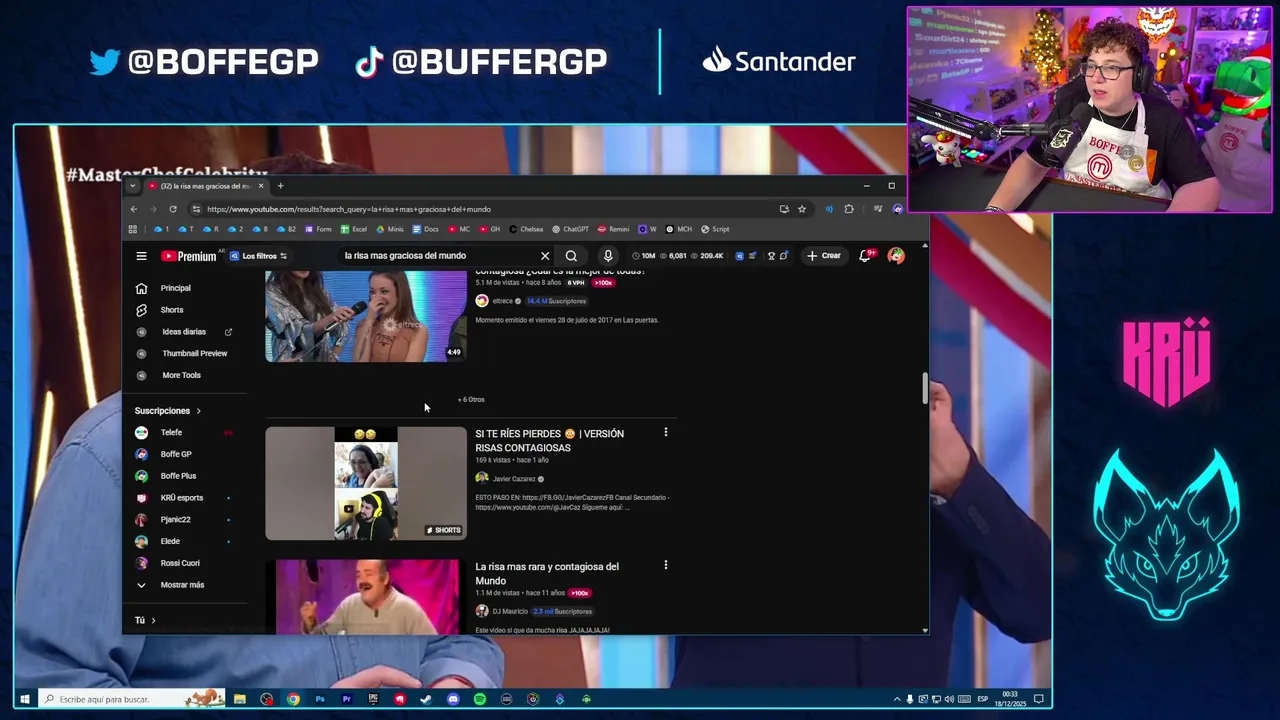Click the YouTube Premium logo
1280x720 pixels.
(188, 256)
